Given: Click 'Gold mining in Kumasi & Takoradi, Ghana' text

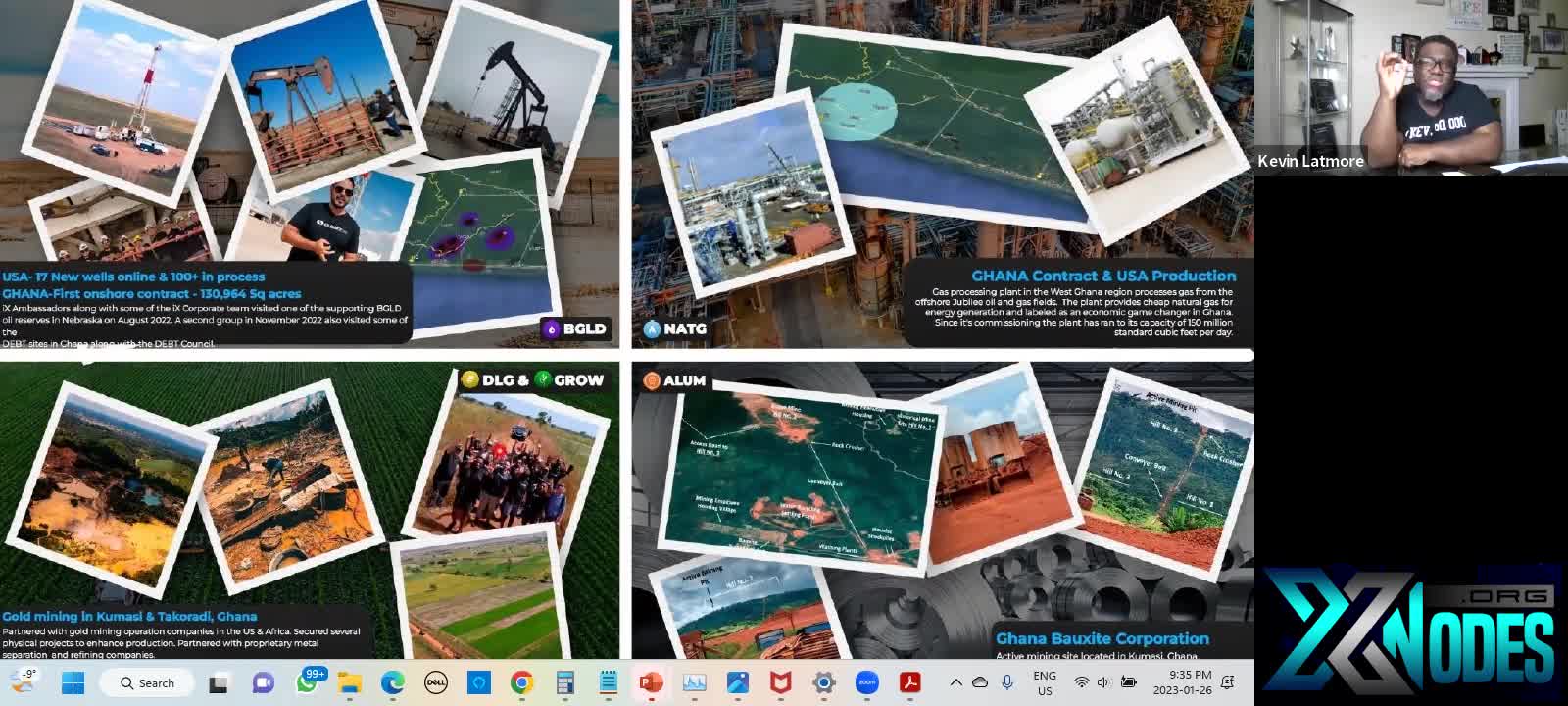Looking at the screenshot, I should pyautogui.click(x=129, y=617).
